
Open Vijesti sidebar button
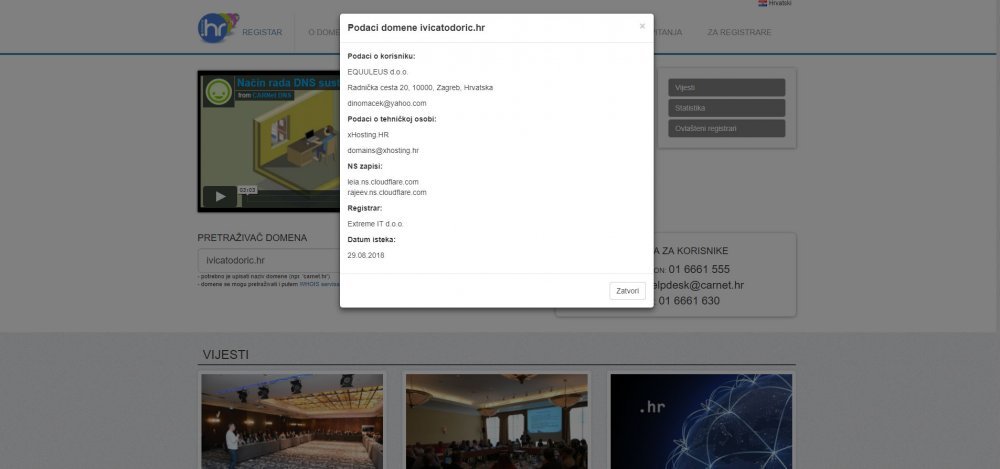tap(726, 87)
